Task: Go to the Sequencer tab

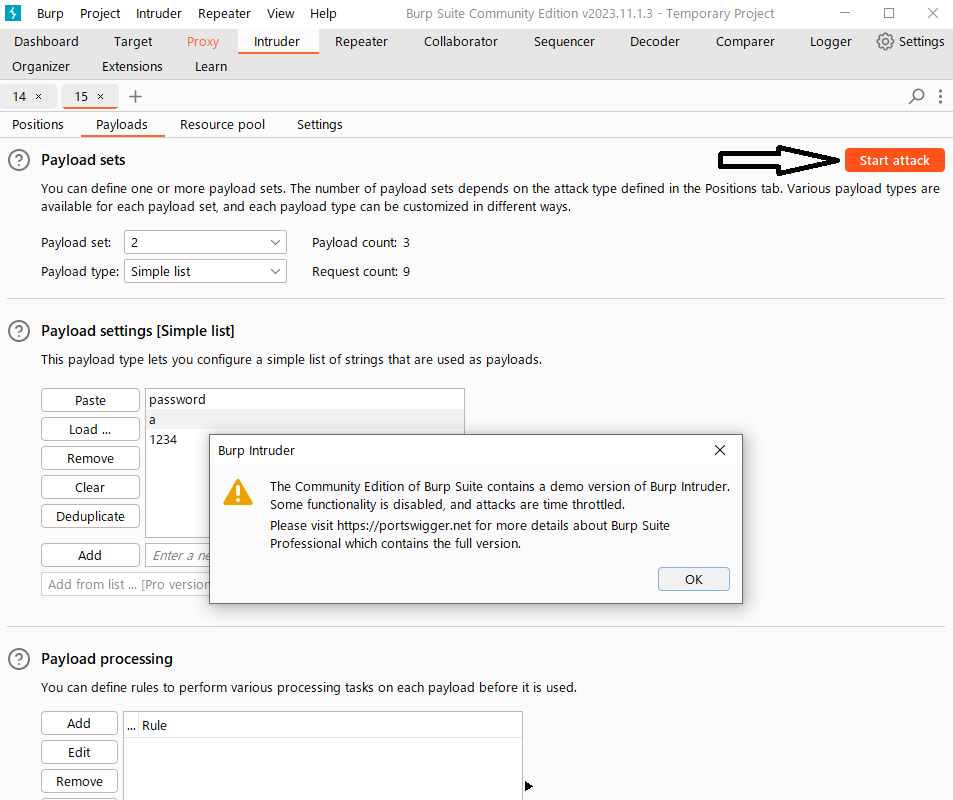Action: point(564,41)
